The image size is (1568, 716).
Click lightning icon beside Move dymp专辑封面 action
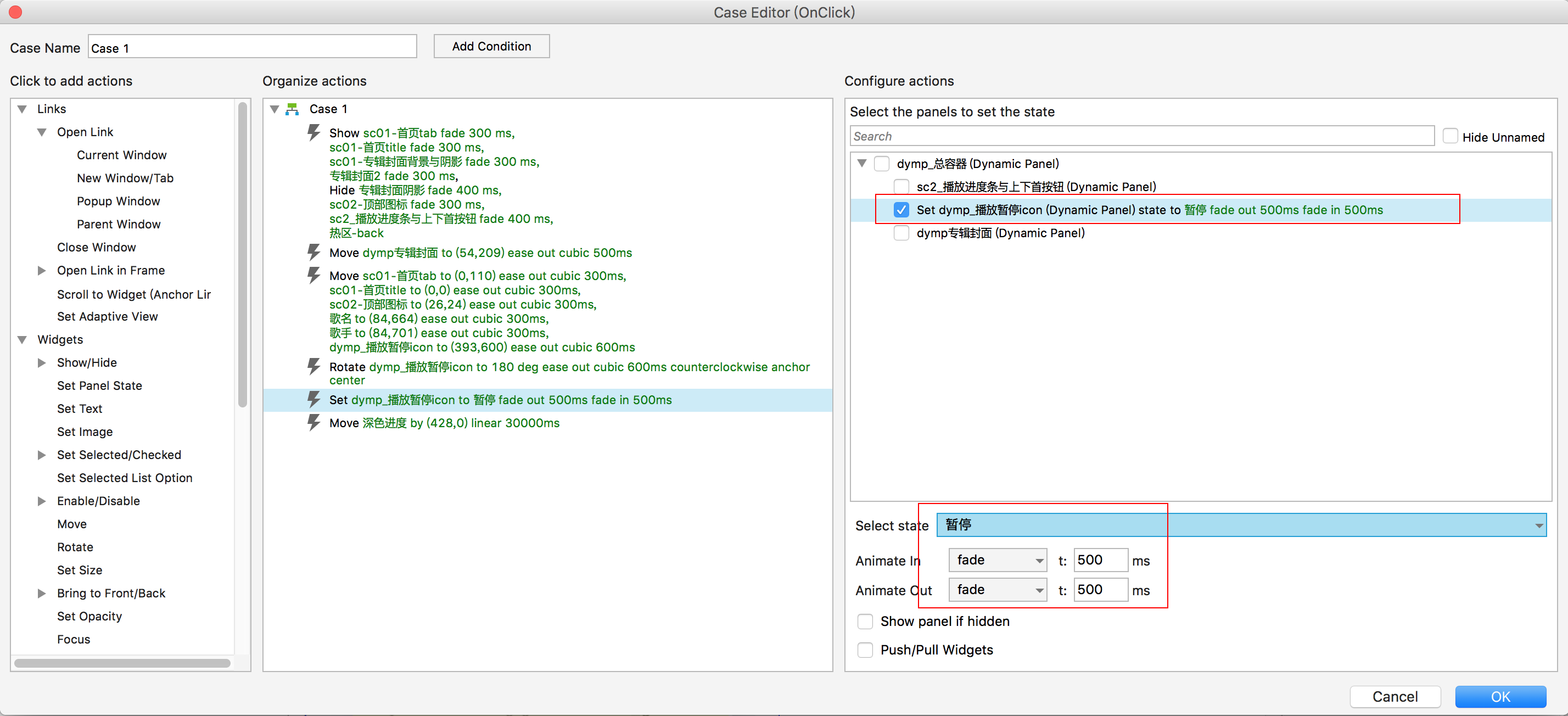click(313, 252)
